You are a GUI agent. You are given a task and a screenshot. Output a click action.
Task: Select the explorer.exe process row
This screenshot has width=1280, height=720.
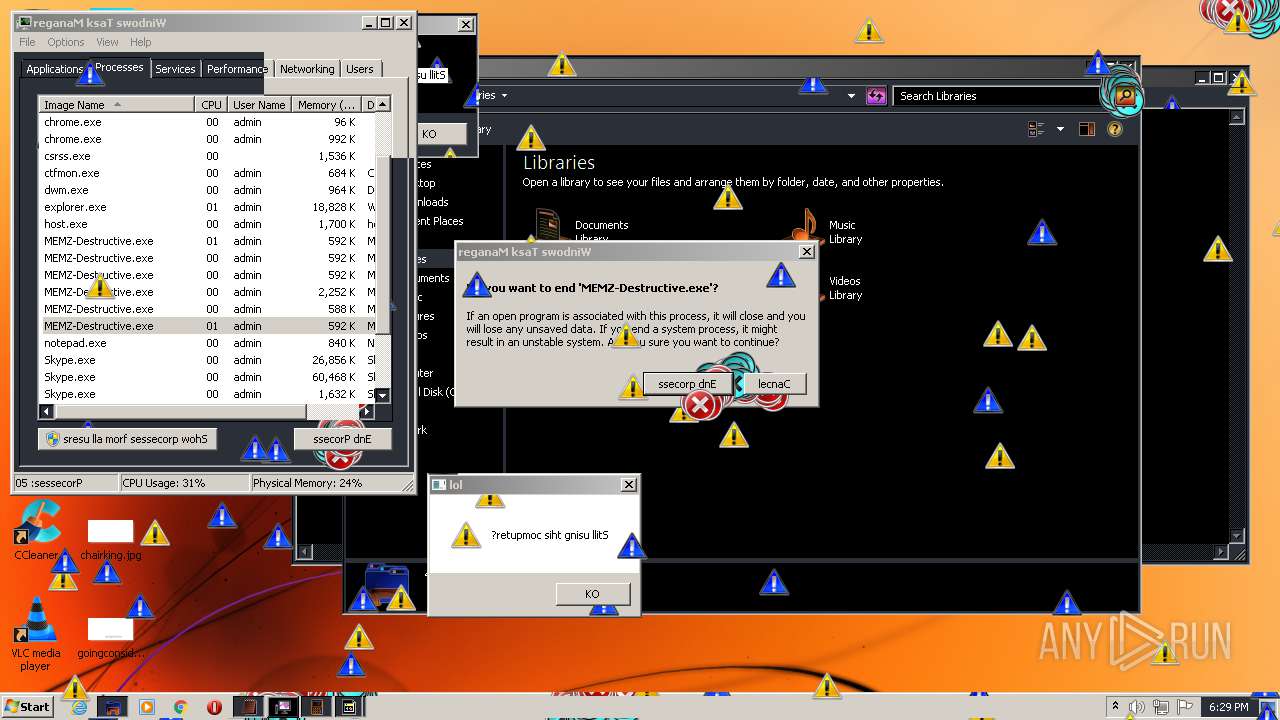[x=207, y=207]
